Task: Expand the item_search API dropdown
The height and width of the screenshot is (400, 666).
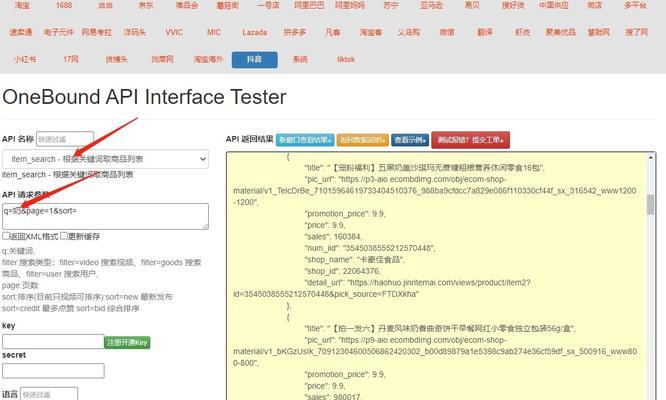Action: point(105,159)
